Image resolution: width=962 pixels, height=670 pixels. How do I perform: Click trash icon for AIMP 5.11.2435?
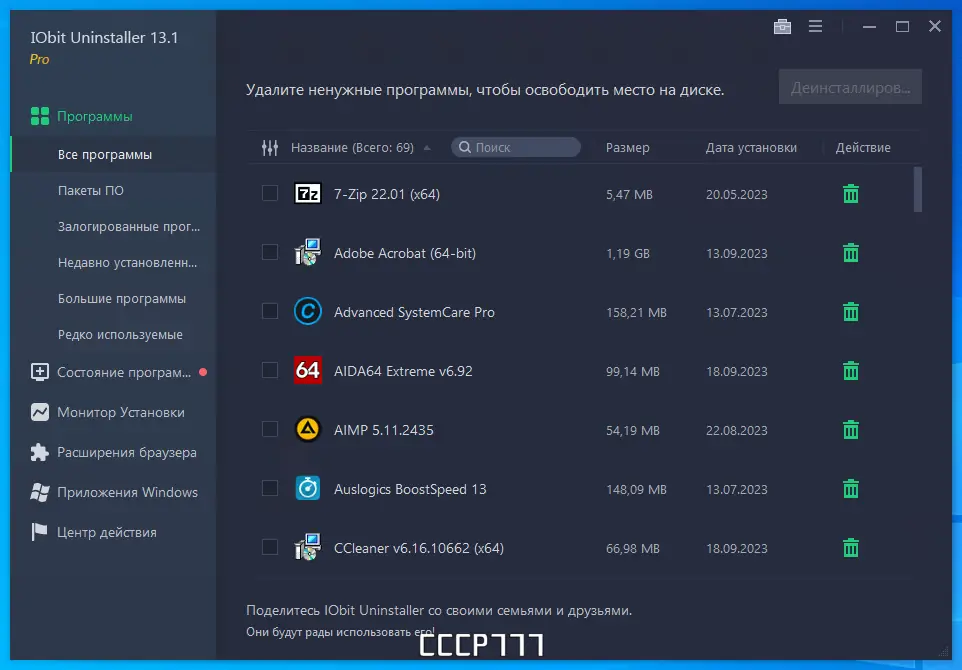pyautogui.click(x=850, y=429)
